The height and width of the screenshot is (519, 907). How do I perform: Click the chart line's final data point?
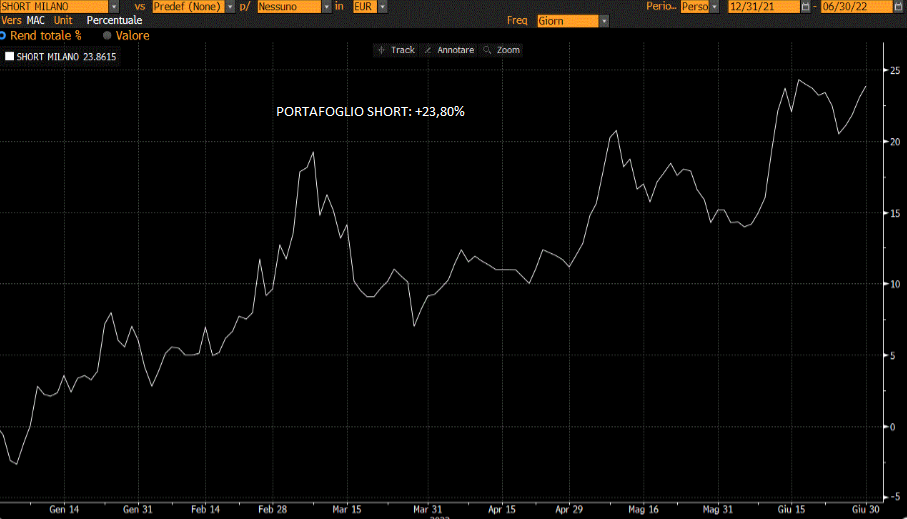(x=866, y=86)
